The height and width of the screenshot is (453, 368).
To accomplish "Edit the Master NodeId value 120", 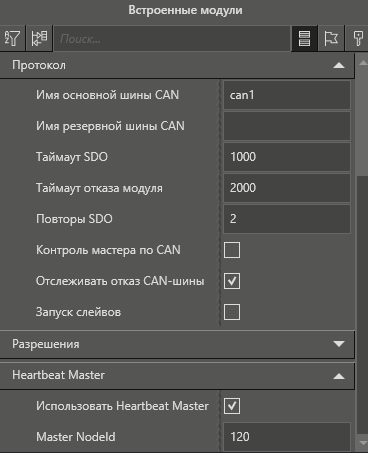I will coord(287,437).
